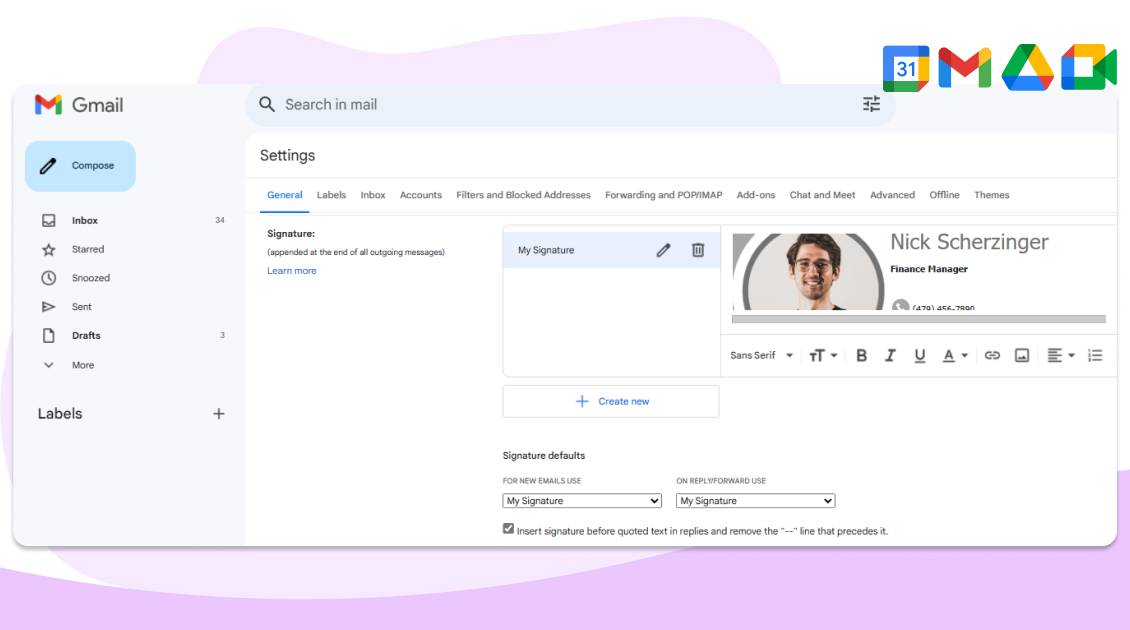Click the Signature defaults heading
Image resolution: width=1130 pixels, height=630 pixels.
point(544,456)
